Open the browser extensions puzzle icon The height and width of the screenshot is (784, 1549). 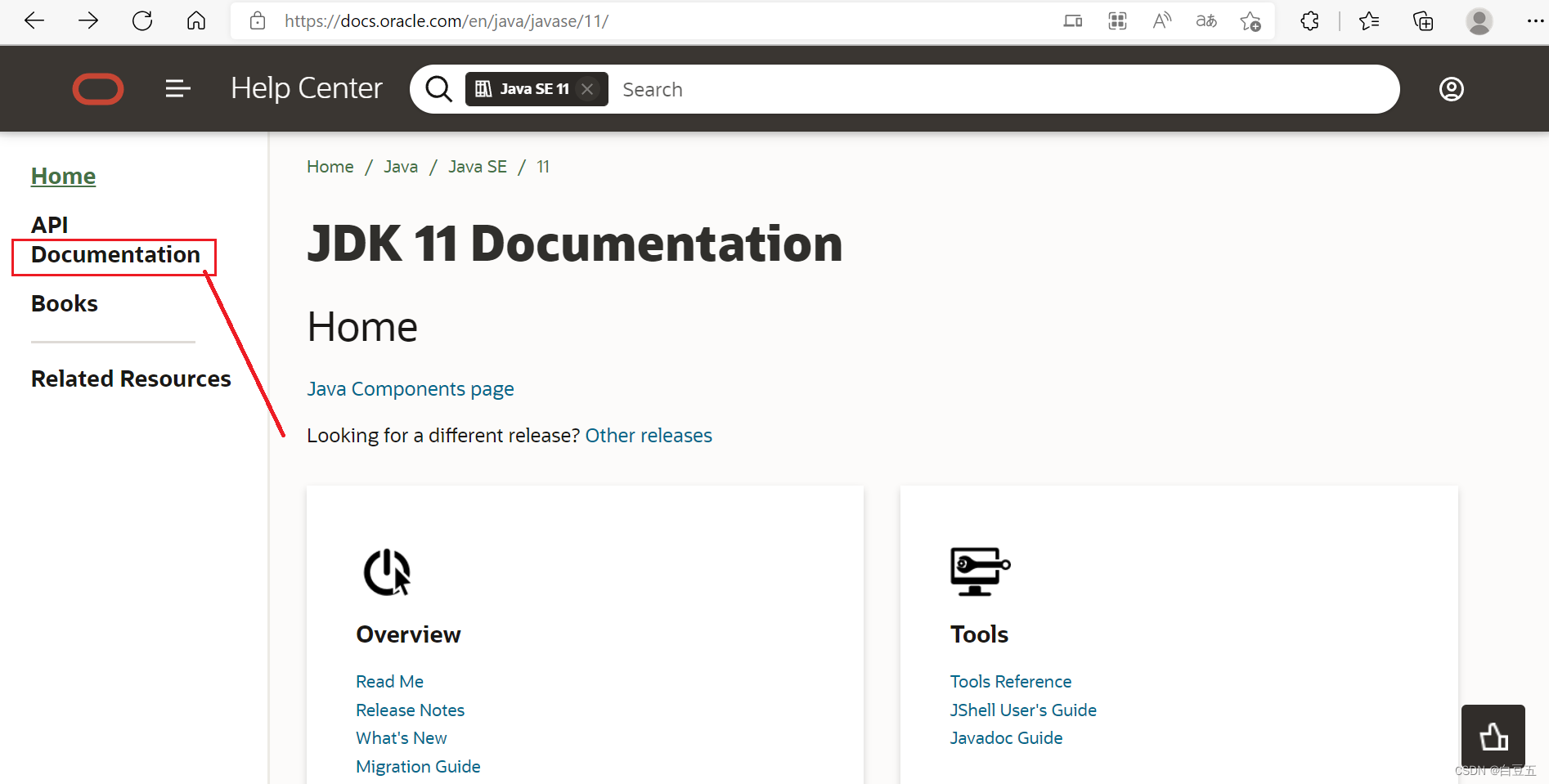coord(1309,21)
